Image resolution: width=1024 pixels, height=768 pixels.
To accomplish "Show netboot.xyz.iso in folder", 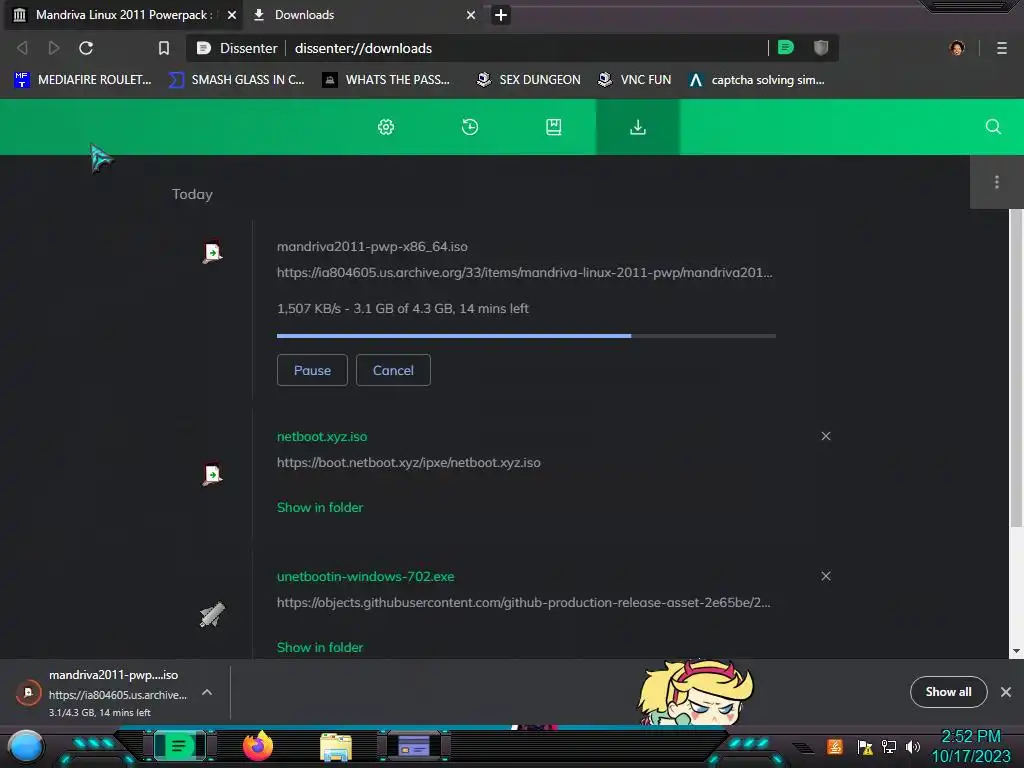I will click(320, 507).
